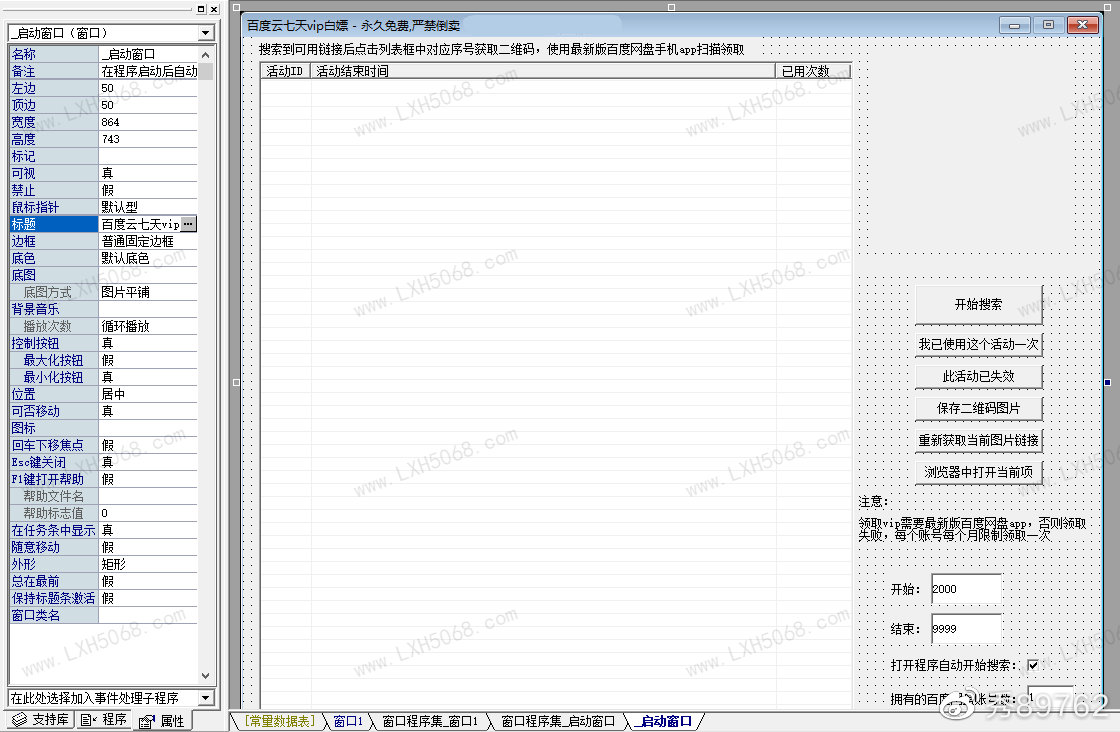The width and height of the screenshot is (1120, 732).
Task: Select the 总在最前 property row
Action: point(104,581)
